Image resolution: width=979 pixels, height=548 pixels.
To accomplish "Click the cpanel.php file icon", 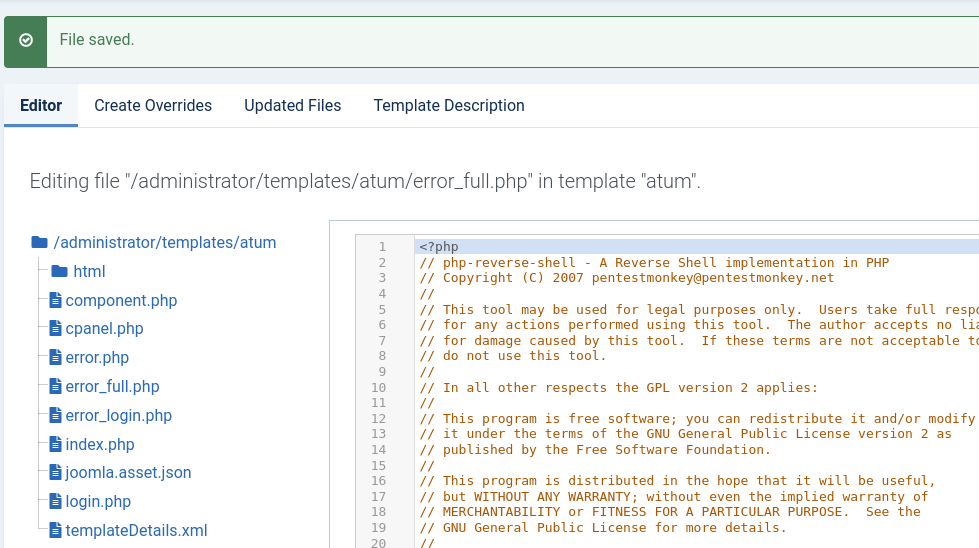I will coord(56,328).
